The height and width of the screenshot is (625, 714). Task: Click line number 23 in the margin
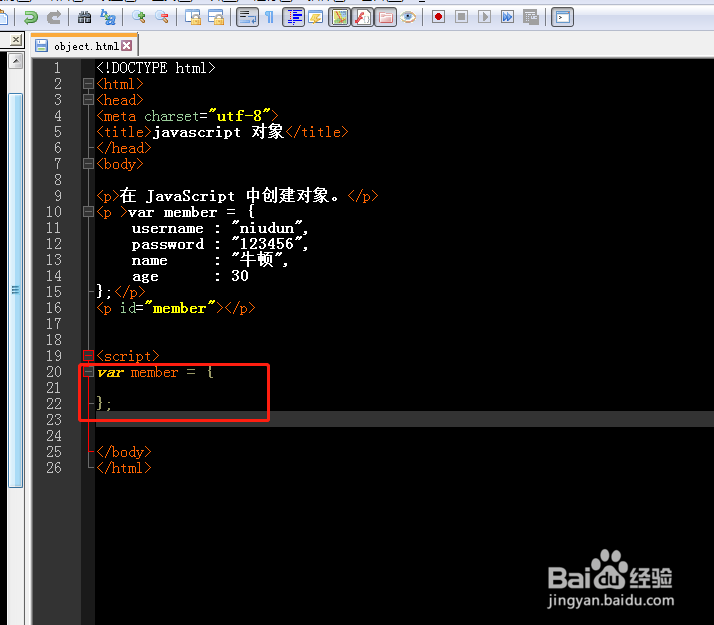tap(54, 420)
